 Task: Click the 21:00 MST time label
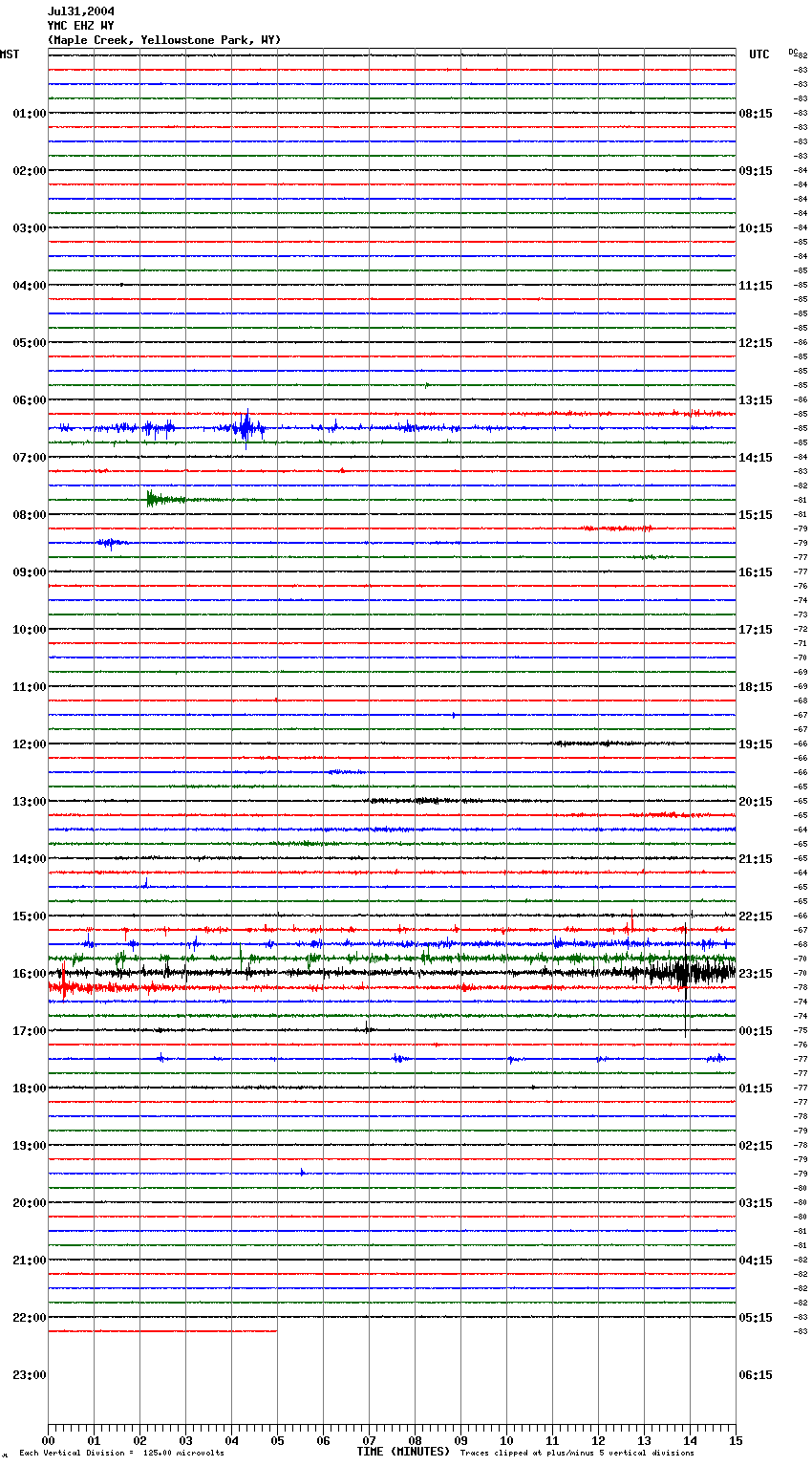pyautogui.click(x=30, y=1261)
